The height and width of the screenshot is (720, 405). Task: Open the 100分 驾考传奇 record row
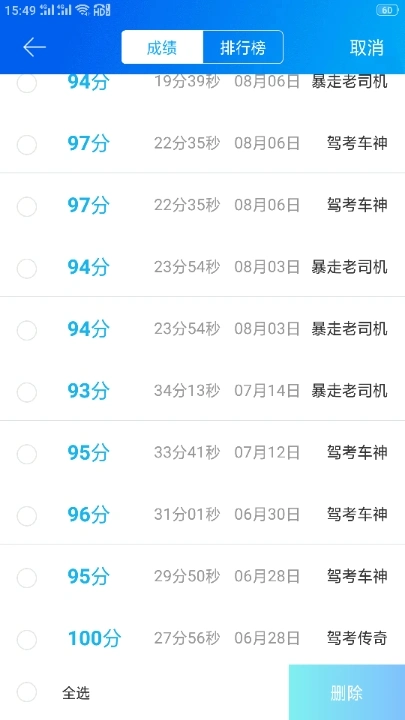coord(202,638)
